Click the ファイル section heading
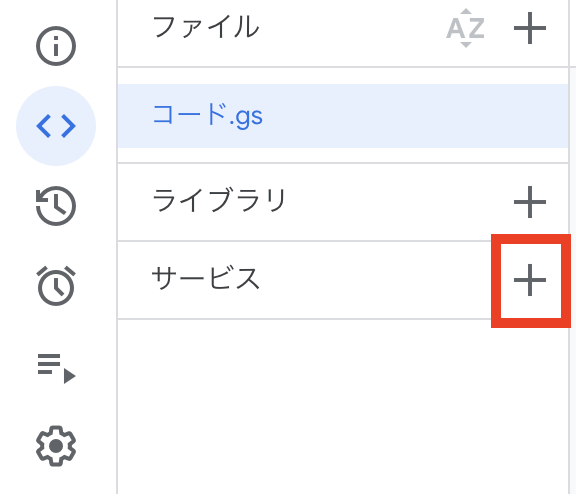Screen dimensions: 576x494 pyautogui.click(x=206, y=27)
